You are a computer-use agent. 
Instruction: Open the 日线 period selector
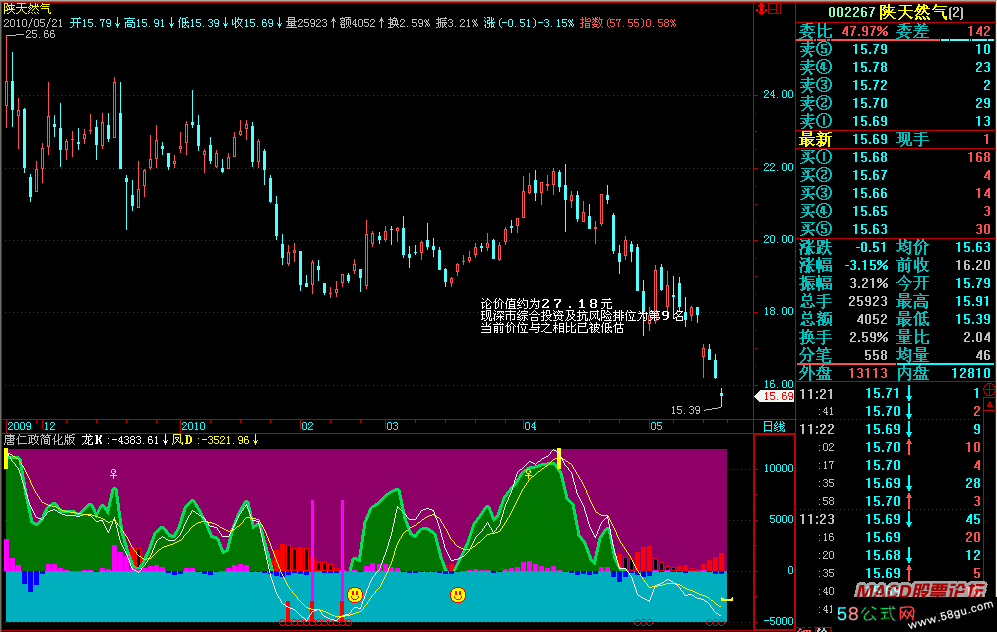774,427
